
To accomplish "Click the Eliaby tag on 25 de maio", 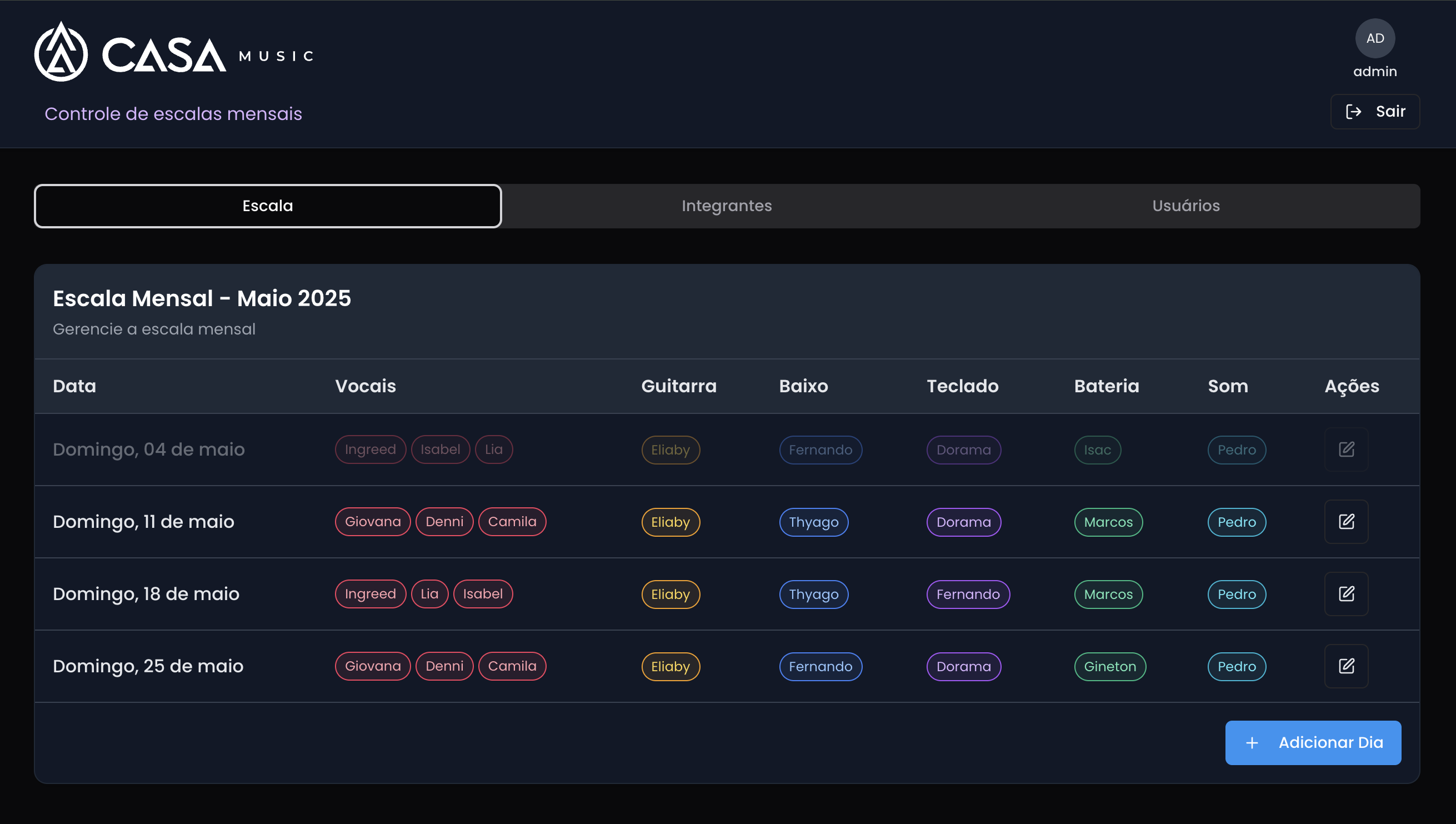I will coord(671,667).
